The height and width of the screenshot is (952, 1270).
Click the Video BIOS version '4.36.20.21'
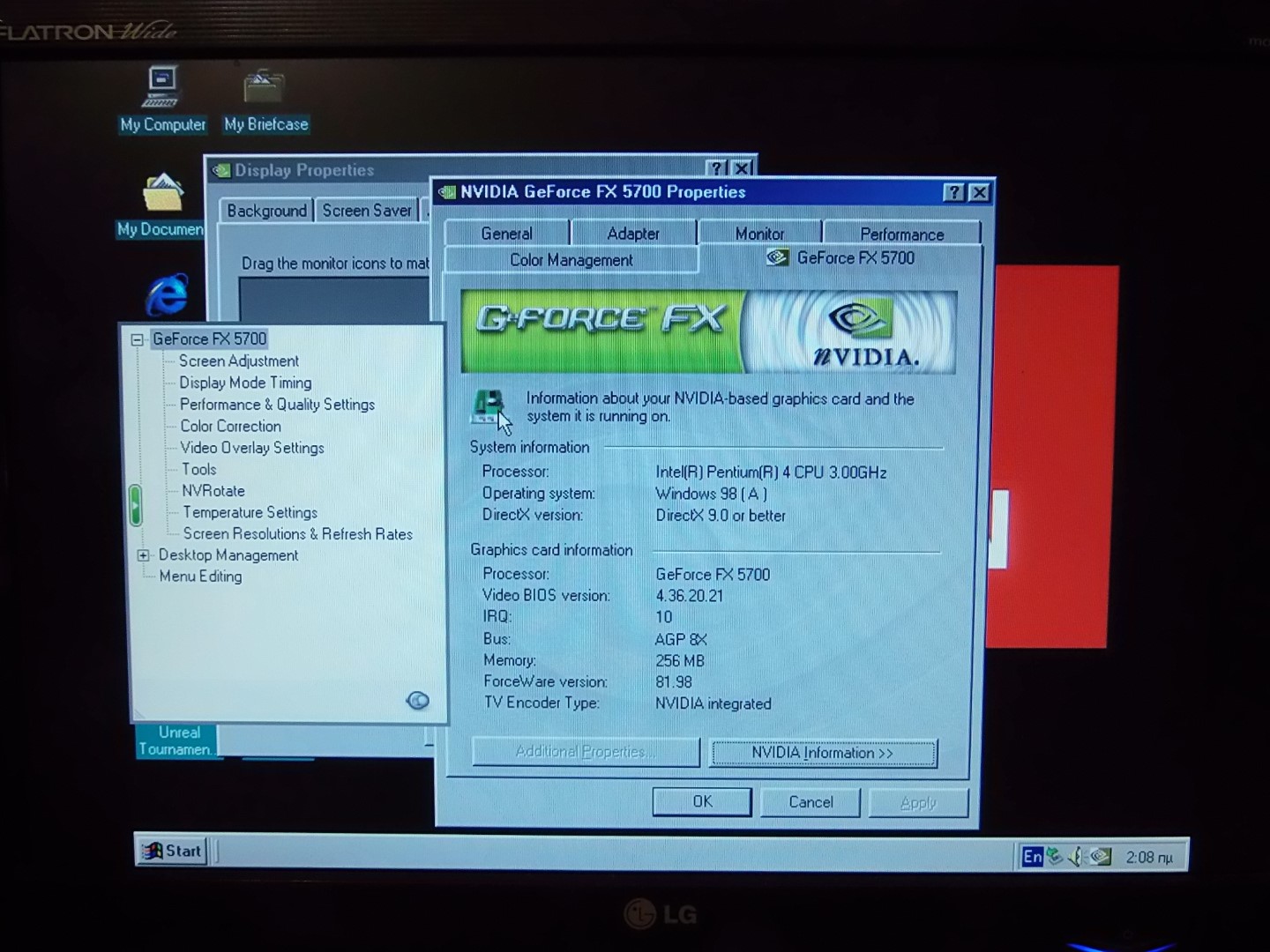[x=689, y=596]
